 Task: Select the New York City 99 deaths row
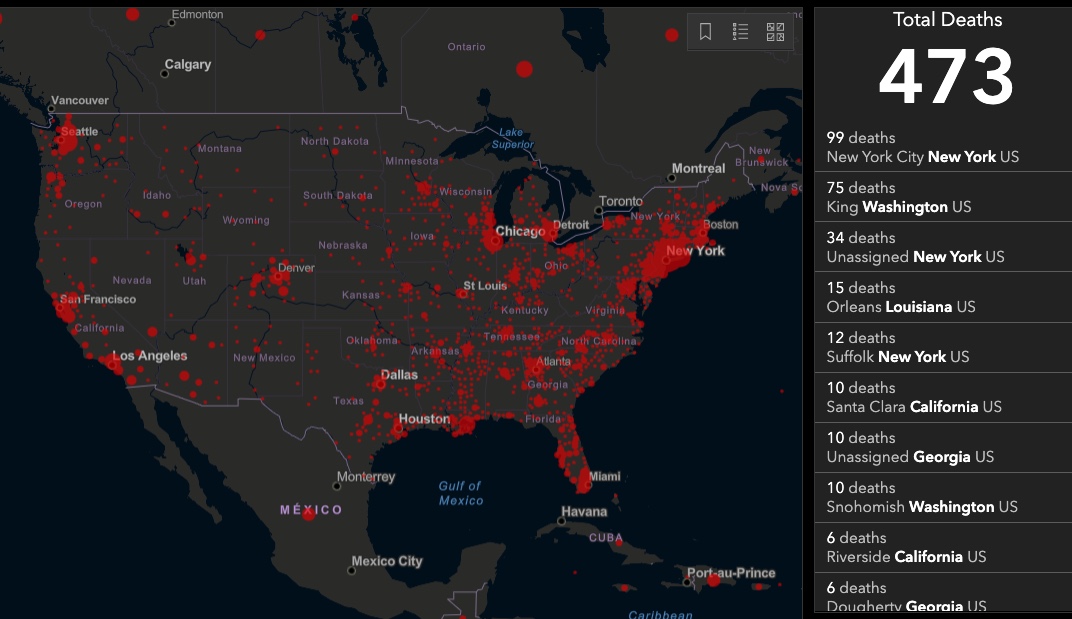click(x=942, y=147)
